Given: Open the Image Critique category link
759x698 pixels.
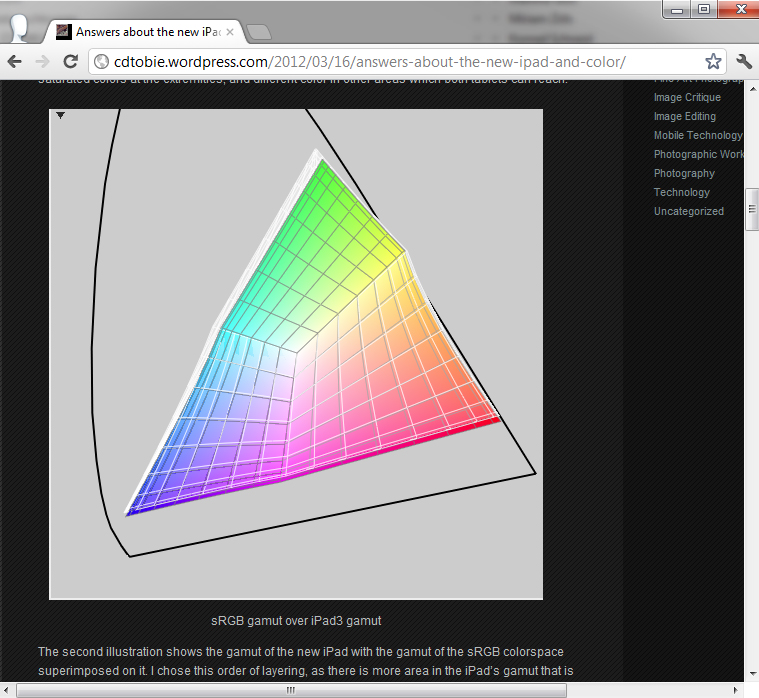Looking at the screenshot, I should pos(687,97).
